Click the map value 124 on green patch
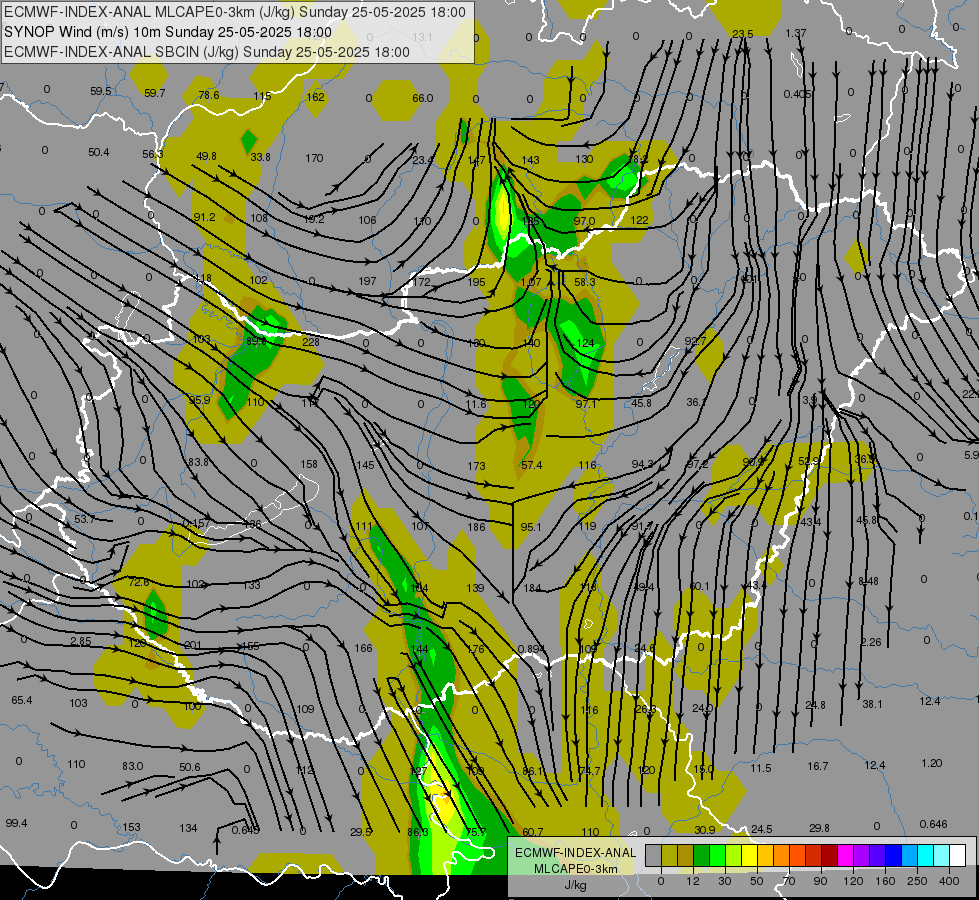The image size is (979, 900). [586, 343]
